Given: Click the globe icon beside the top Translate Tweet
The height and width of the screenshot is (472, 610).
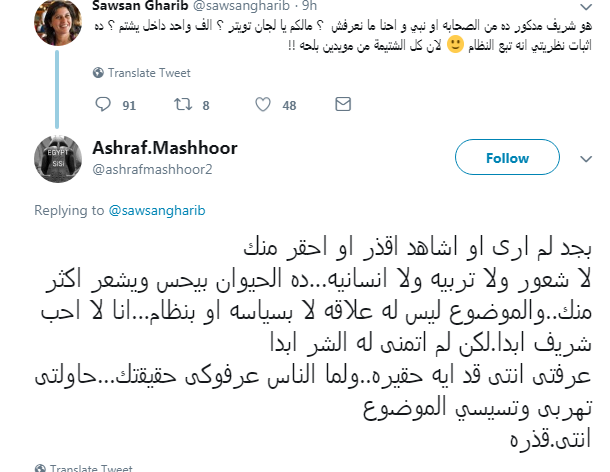Looking at the screenshot, I should 96,74.
